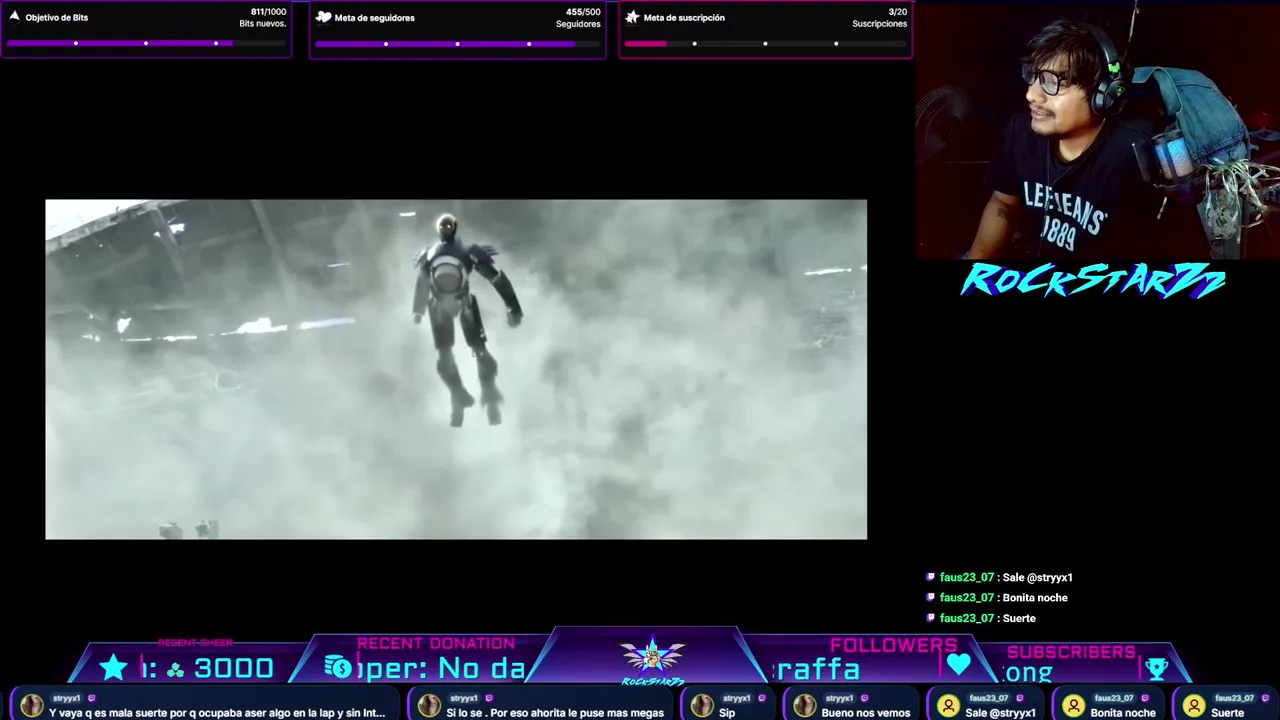Click the 3/20 subscriptions count

click(x=897, y=12)
